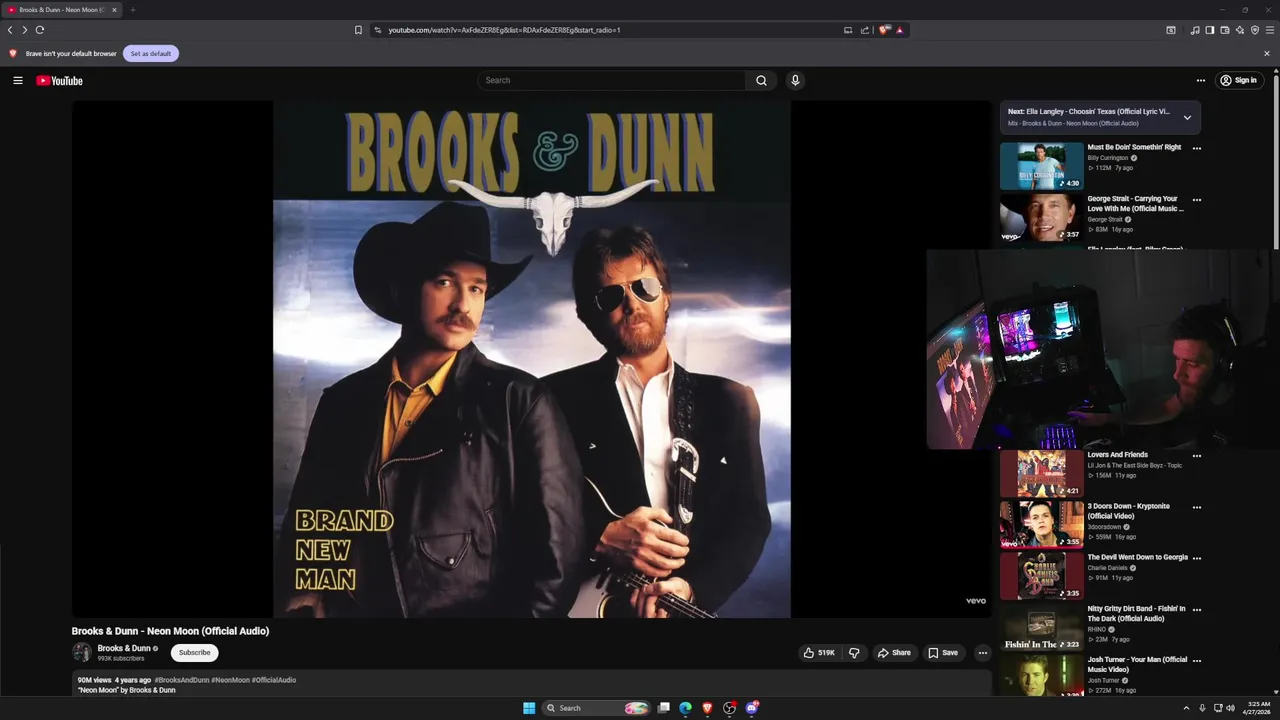Open the Brave Wallet icon

(1224, 30)
